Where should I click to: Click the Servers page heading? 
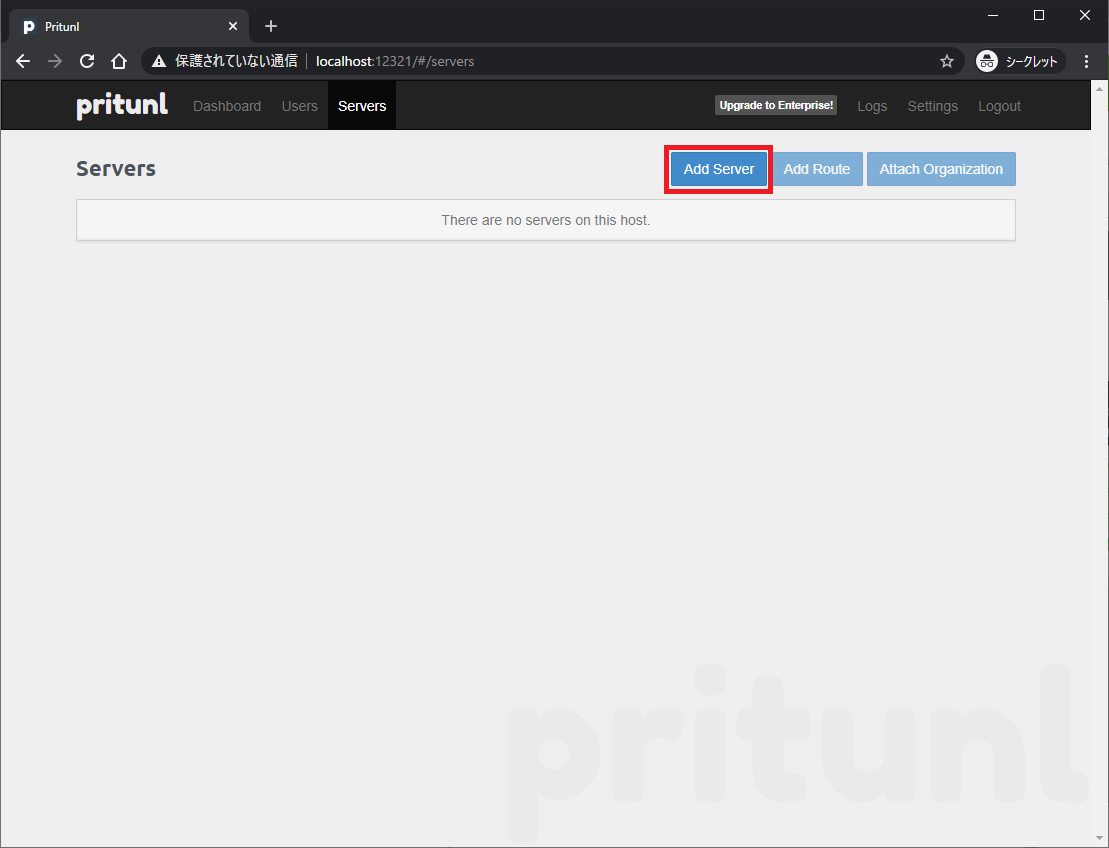(116, 168)
